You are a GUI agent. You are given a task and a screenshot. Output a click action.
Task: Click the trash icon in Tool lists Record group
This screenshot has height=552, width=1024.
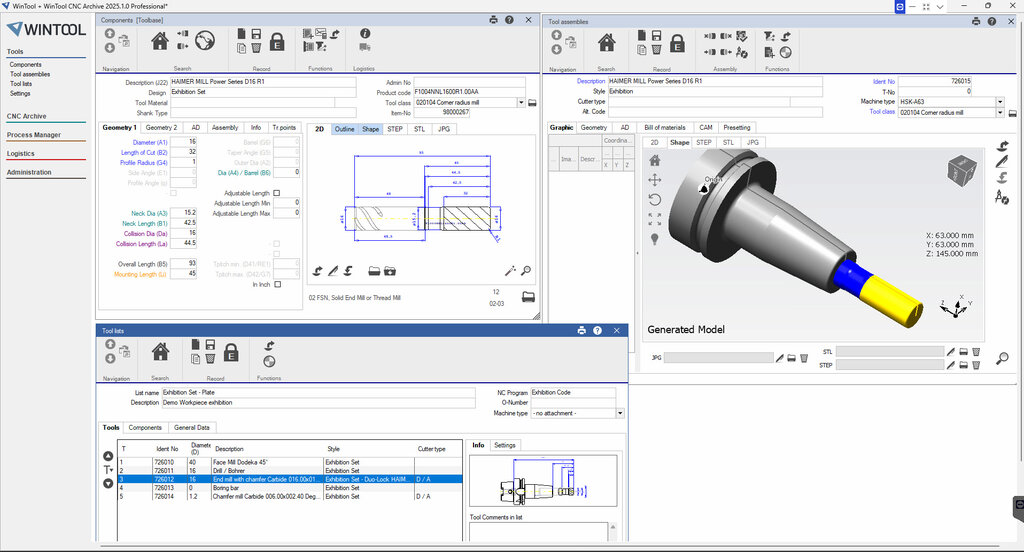pyautogui.click(x=210, y=359)
